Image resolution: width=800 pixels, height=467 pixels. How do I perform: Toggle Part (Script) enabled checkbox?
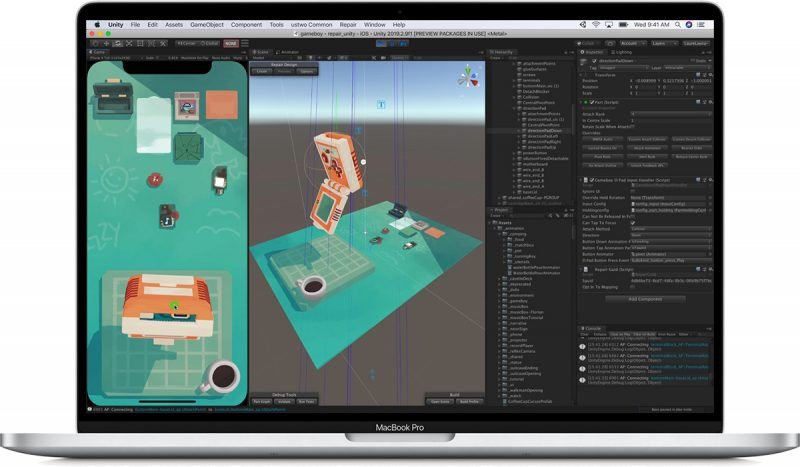pyautogui.click(x=591, y=102)
